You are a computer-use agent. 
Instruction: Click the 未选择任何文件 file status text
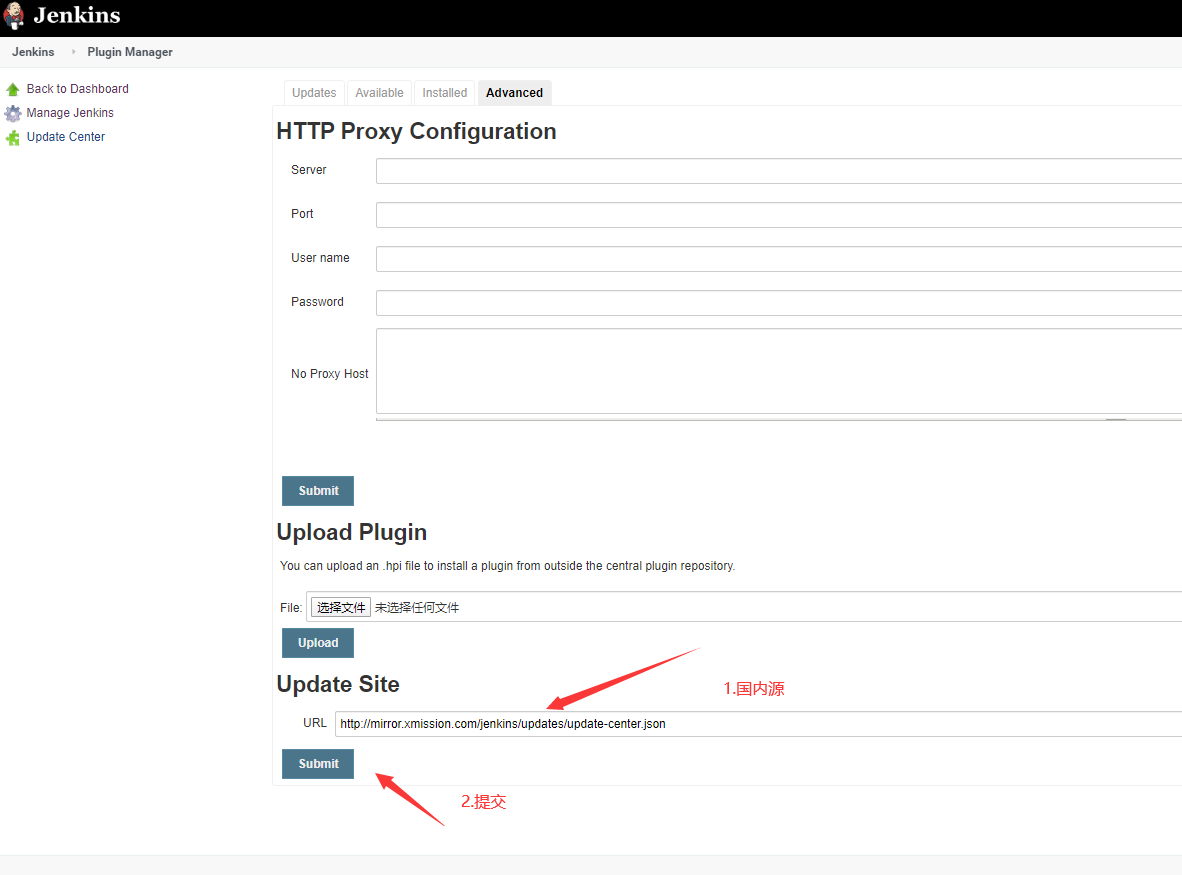click(417, 607)
